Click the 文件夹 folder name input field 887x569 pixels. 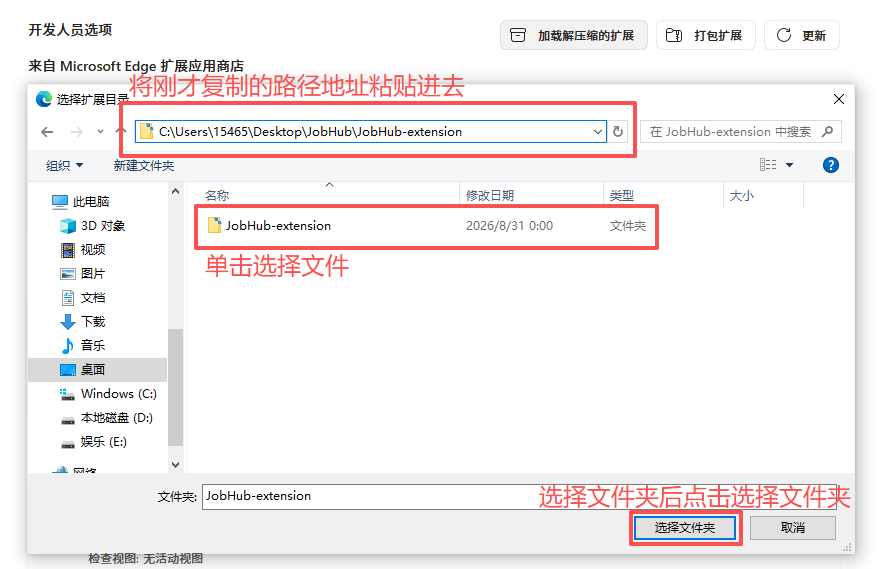tap(519, 496)
